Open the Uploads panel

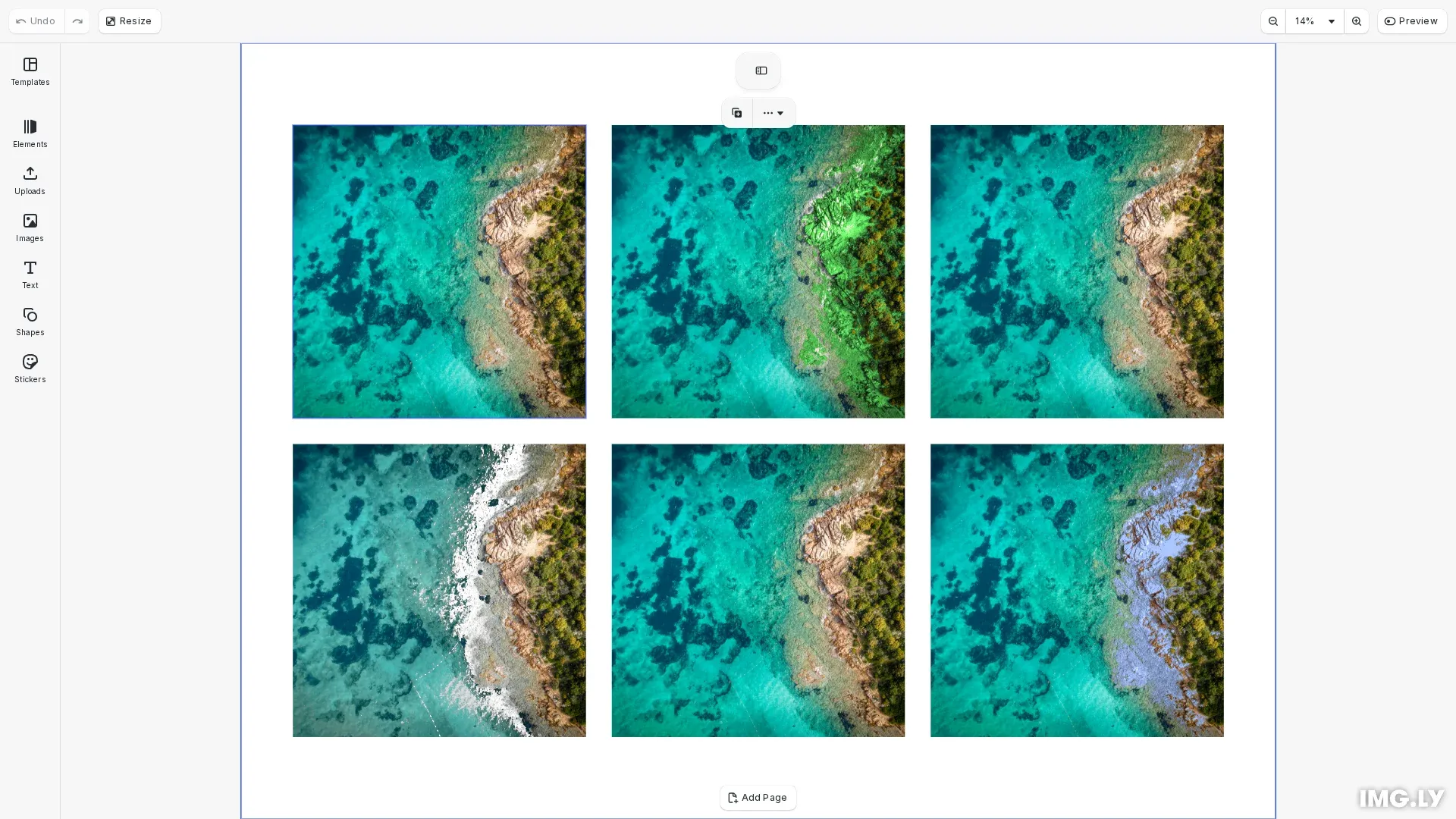click(x=30, y=180)
